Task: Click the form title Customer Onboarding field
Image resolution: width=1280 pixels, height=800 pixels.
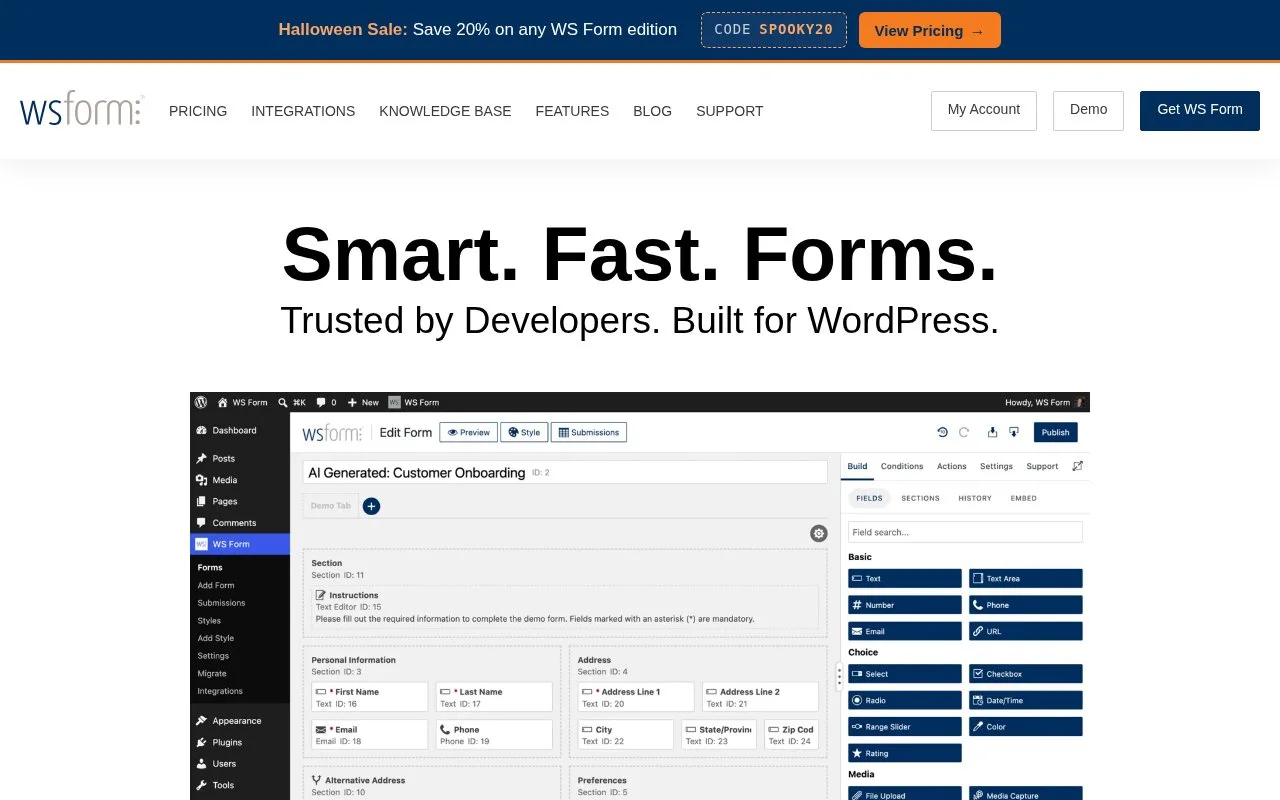Action: [x=565, y=472]
